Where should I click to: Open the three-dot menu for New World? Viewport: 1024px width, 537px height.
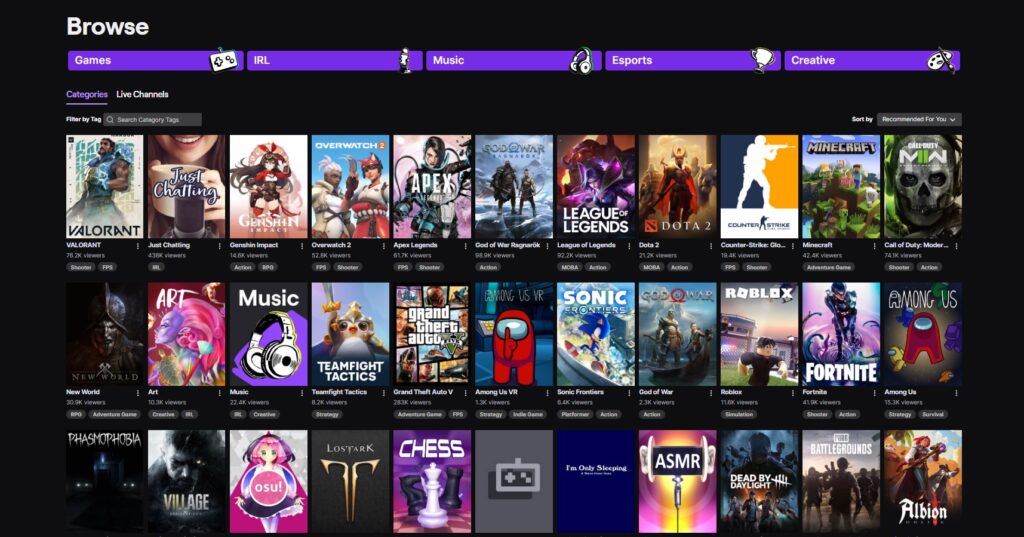tap(138, 393)
